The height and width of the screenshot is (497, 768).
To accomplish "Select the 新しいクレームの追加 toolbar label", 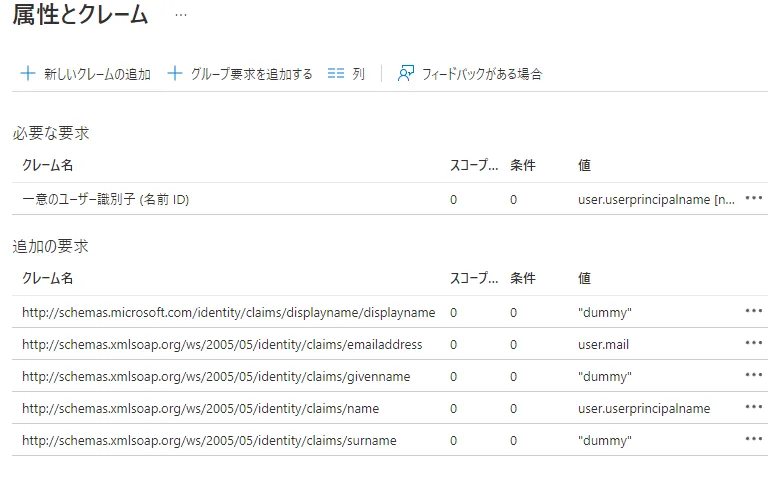I will (97, 74).
